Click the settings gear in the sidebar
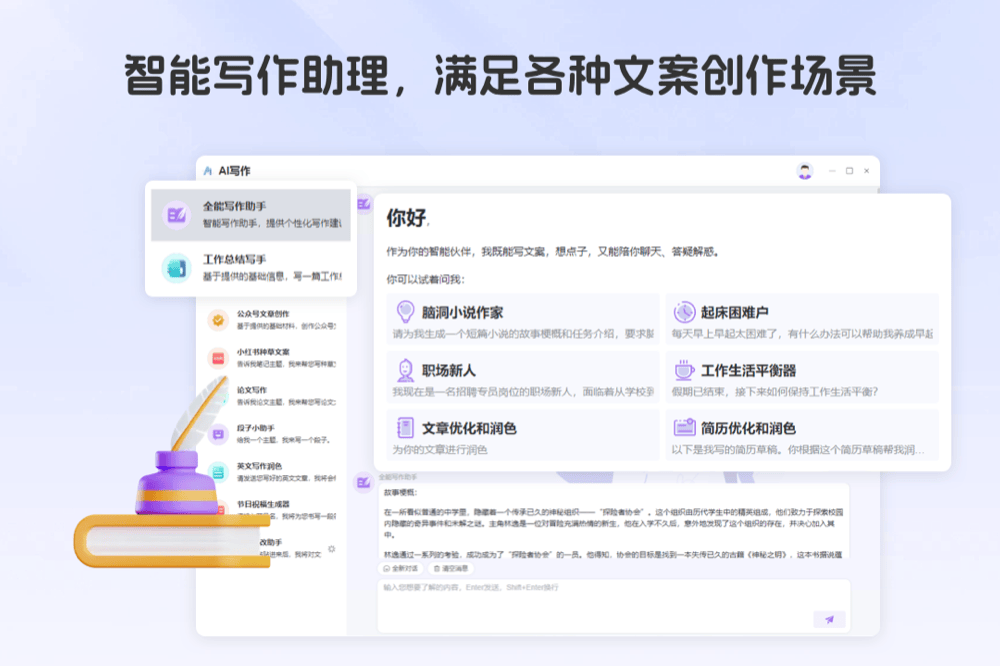Viewport: 1000px width, 666px height. (x=332, y=549)
